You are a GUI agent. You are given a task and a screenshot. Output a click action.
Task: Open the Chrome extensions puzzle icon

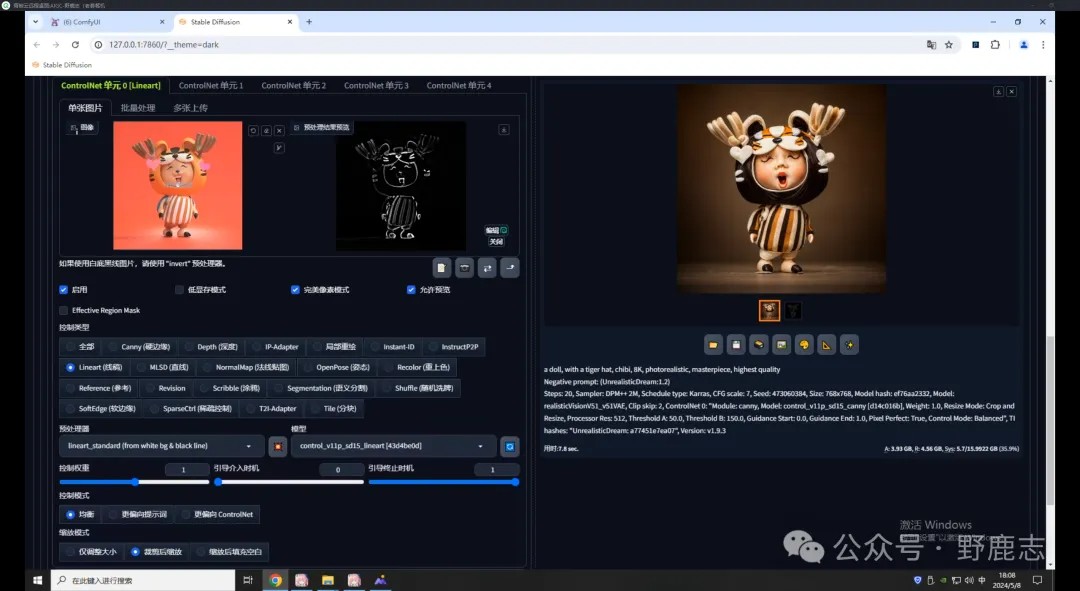click(995, 45)
